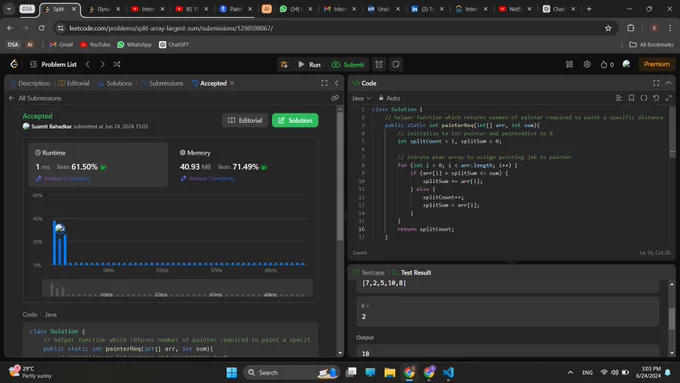
Task: Format code icon in editor
Action: [x=619, y=98]
